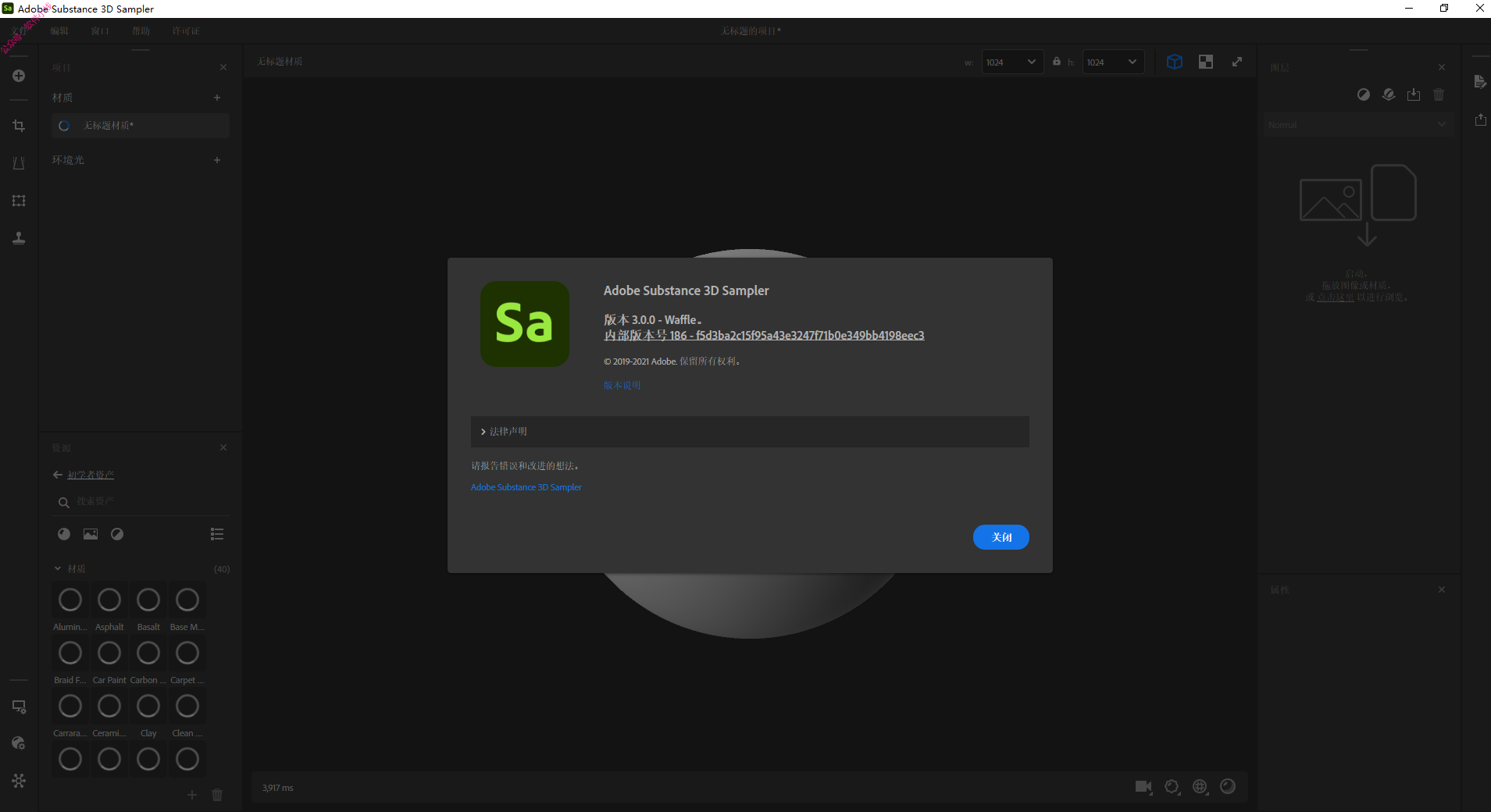Click the camera settings icon in viewport bar

tap(1143, 787)
